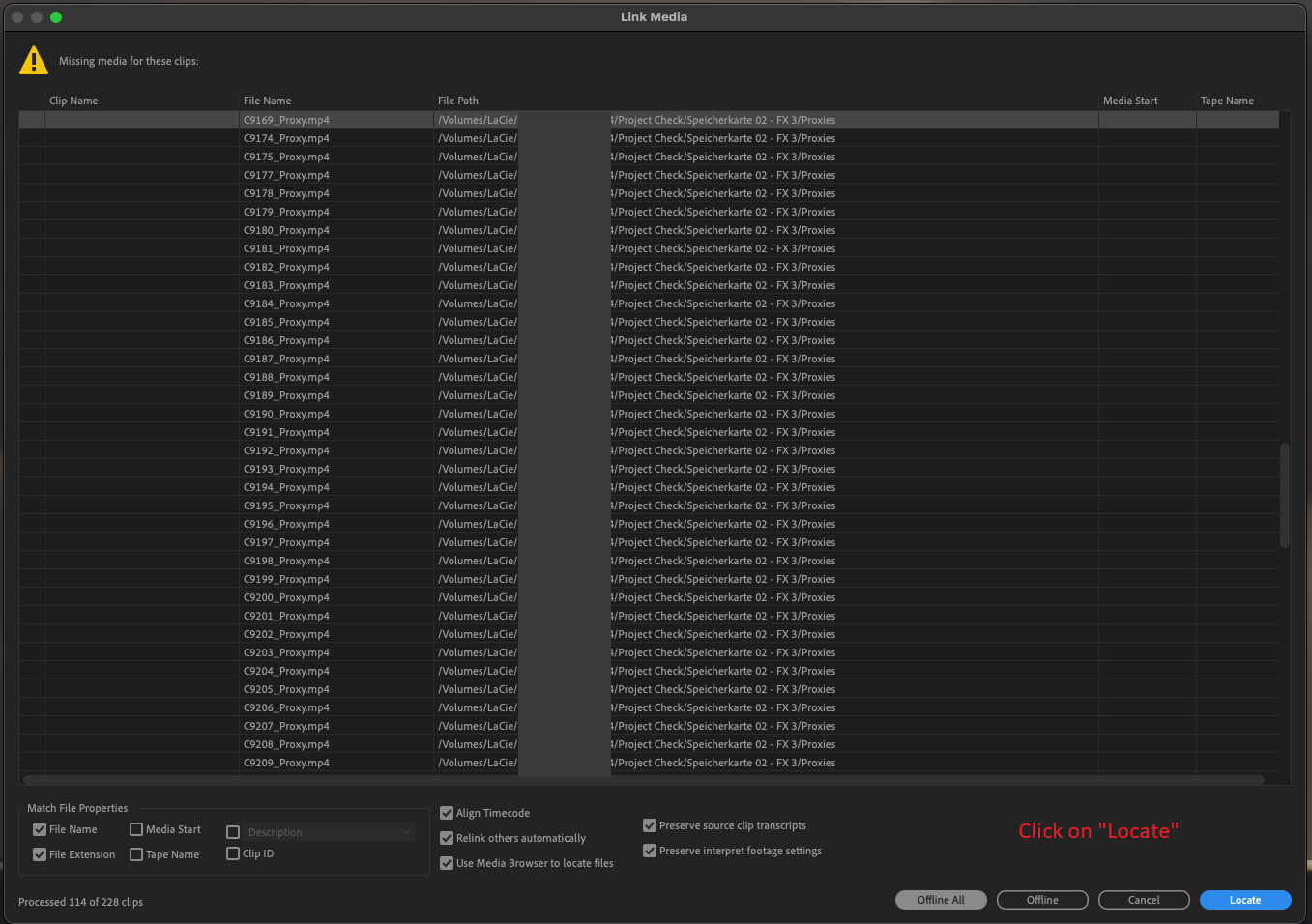This screenshot has width=1312, height=924.
Task: Select clip C9186_Proxy.mp4
Action: pos(649,340)
